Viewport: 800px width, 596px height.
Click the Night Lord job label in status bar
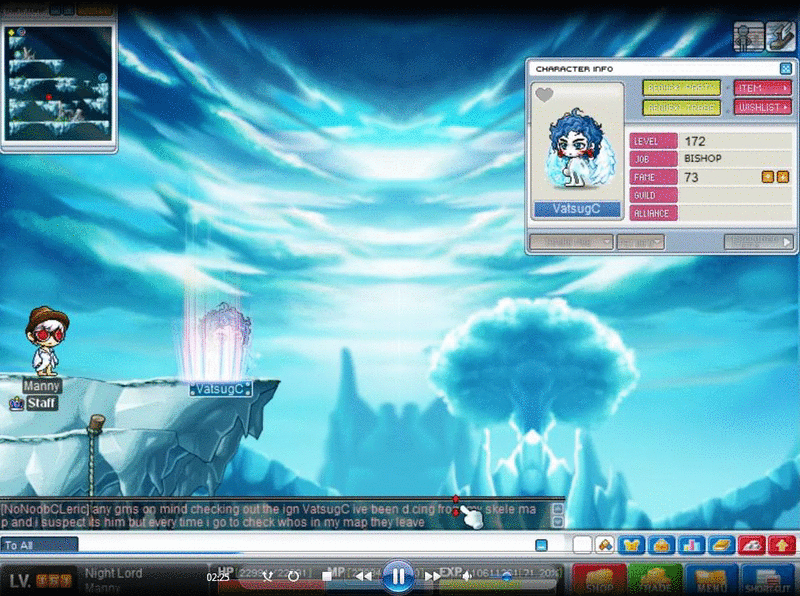113,573
